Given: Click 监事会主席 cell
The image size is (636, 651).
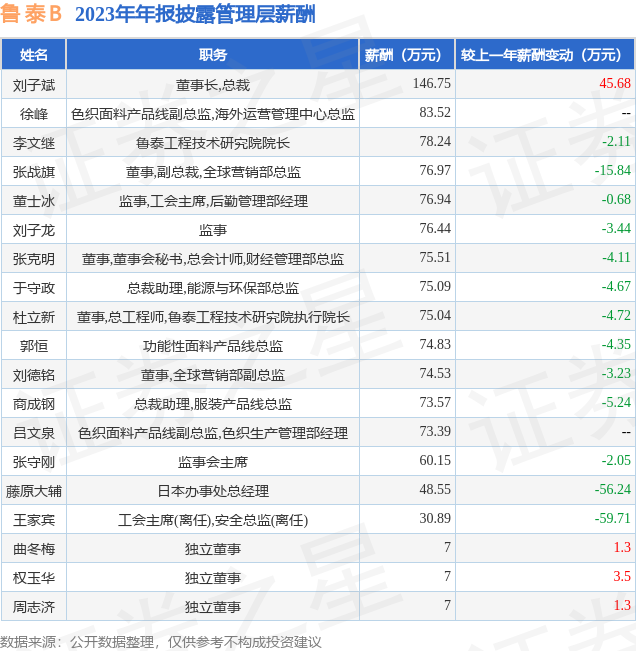Looking at the screenshot, I should (x=213, y=462).
